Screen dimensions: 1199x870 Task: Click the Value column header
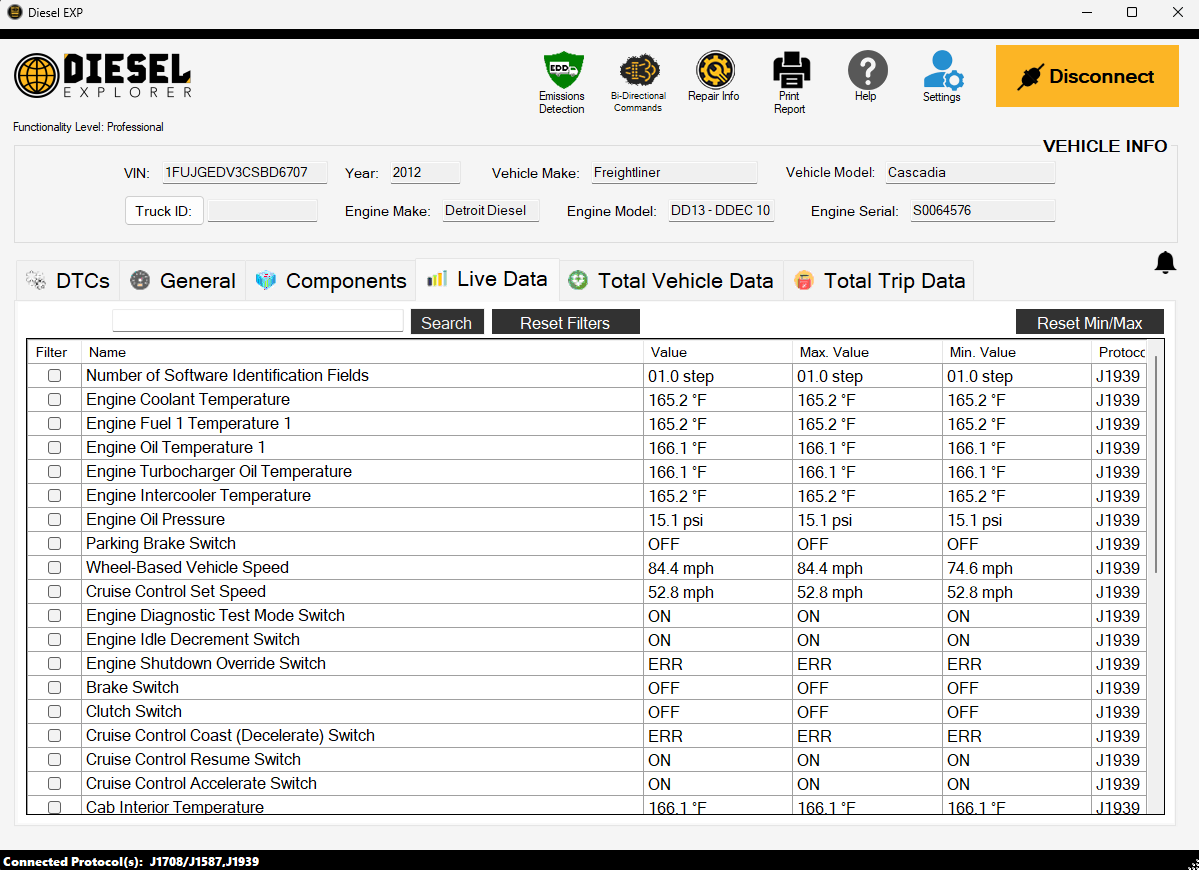point(718,352)
